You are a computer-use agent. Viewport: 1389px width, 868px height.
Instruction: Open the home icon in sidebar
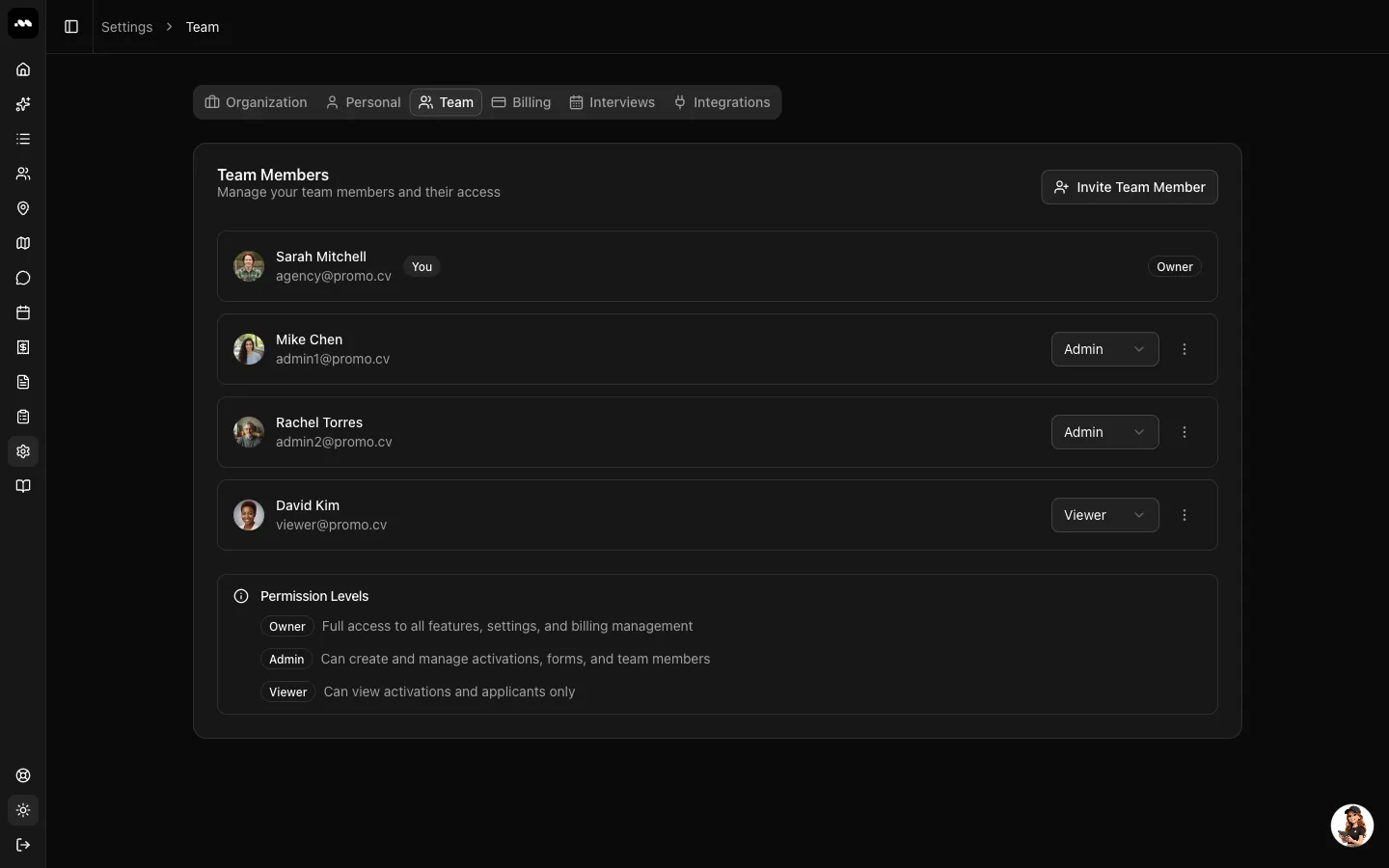(23, 69)
